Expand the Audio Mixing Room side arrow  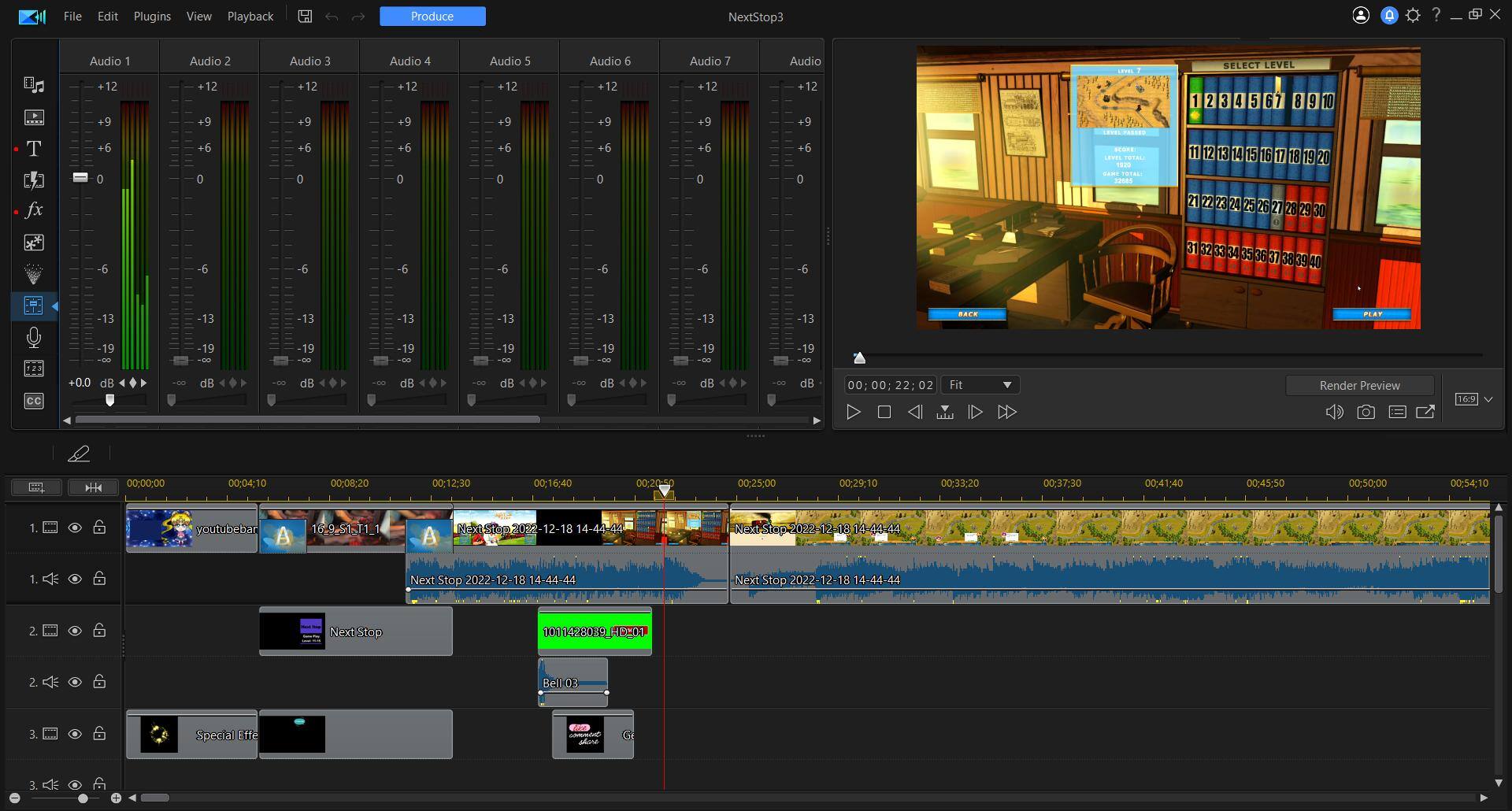coord(54,306)
